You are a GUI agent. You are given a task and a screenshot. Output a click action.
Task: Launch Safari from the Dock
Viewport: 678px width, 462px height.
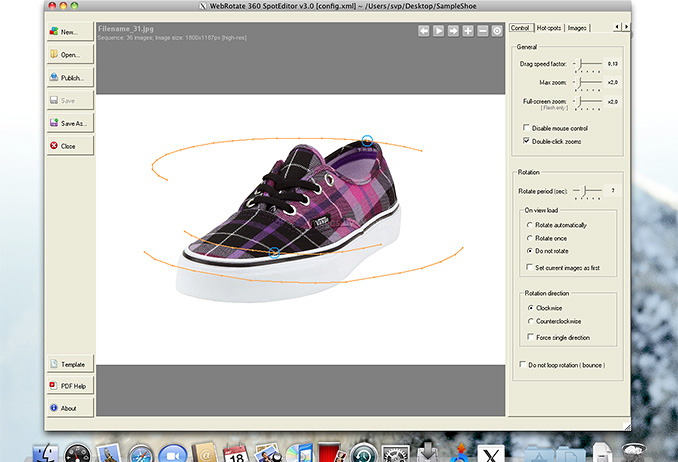141,453
